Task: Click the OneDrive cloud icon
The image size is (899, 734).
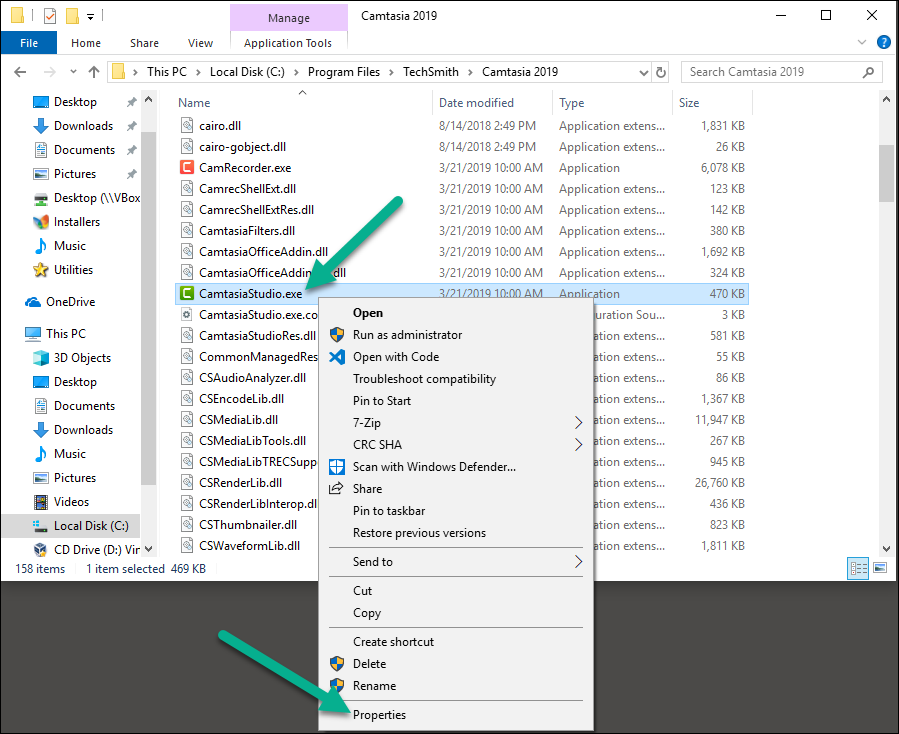Action: coord(33,302)
